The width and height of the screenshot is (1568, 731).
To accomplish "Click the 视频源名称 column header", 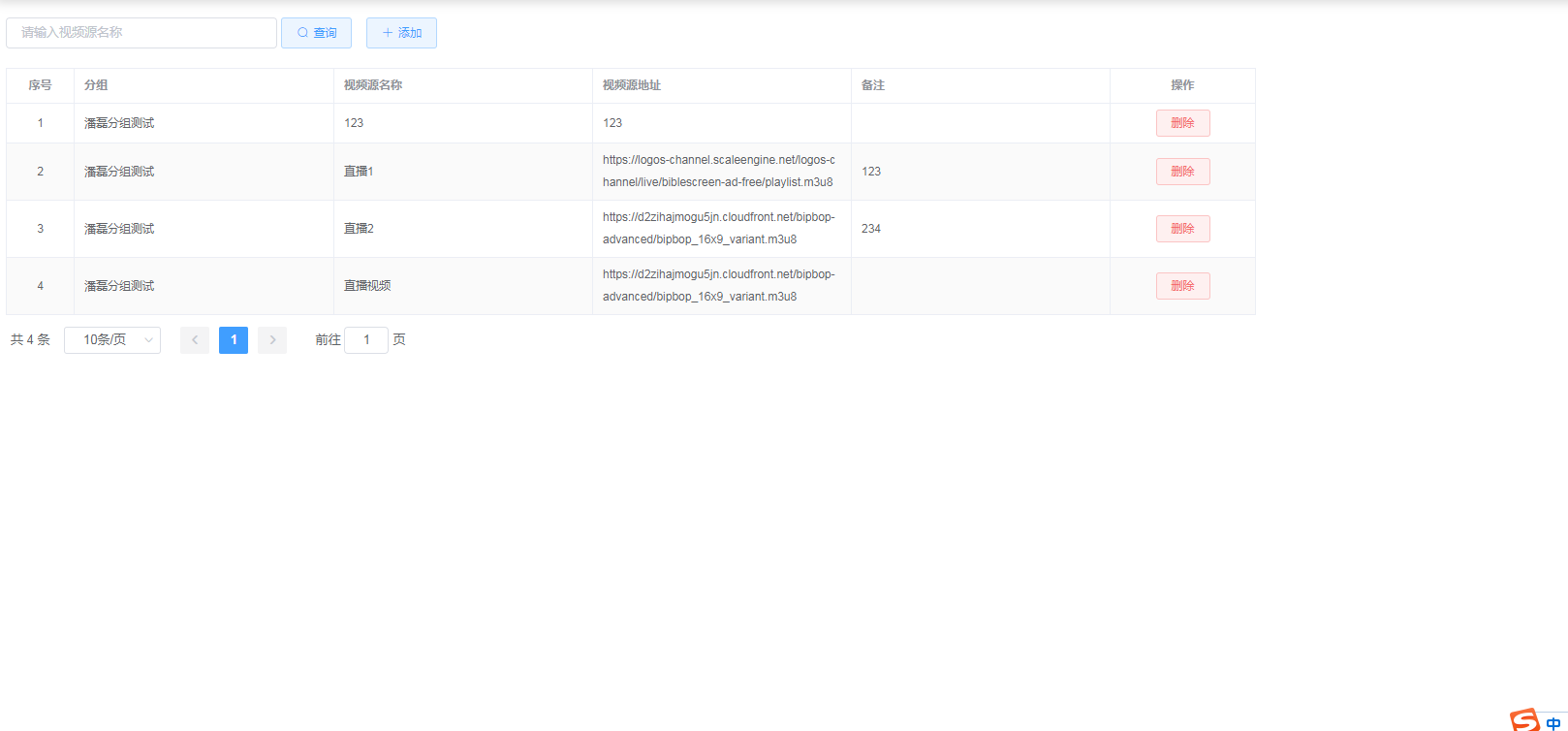I will (x=373, y=85).
